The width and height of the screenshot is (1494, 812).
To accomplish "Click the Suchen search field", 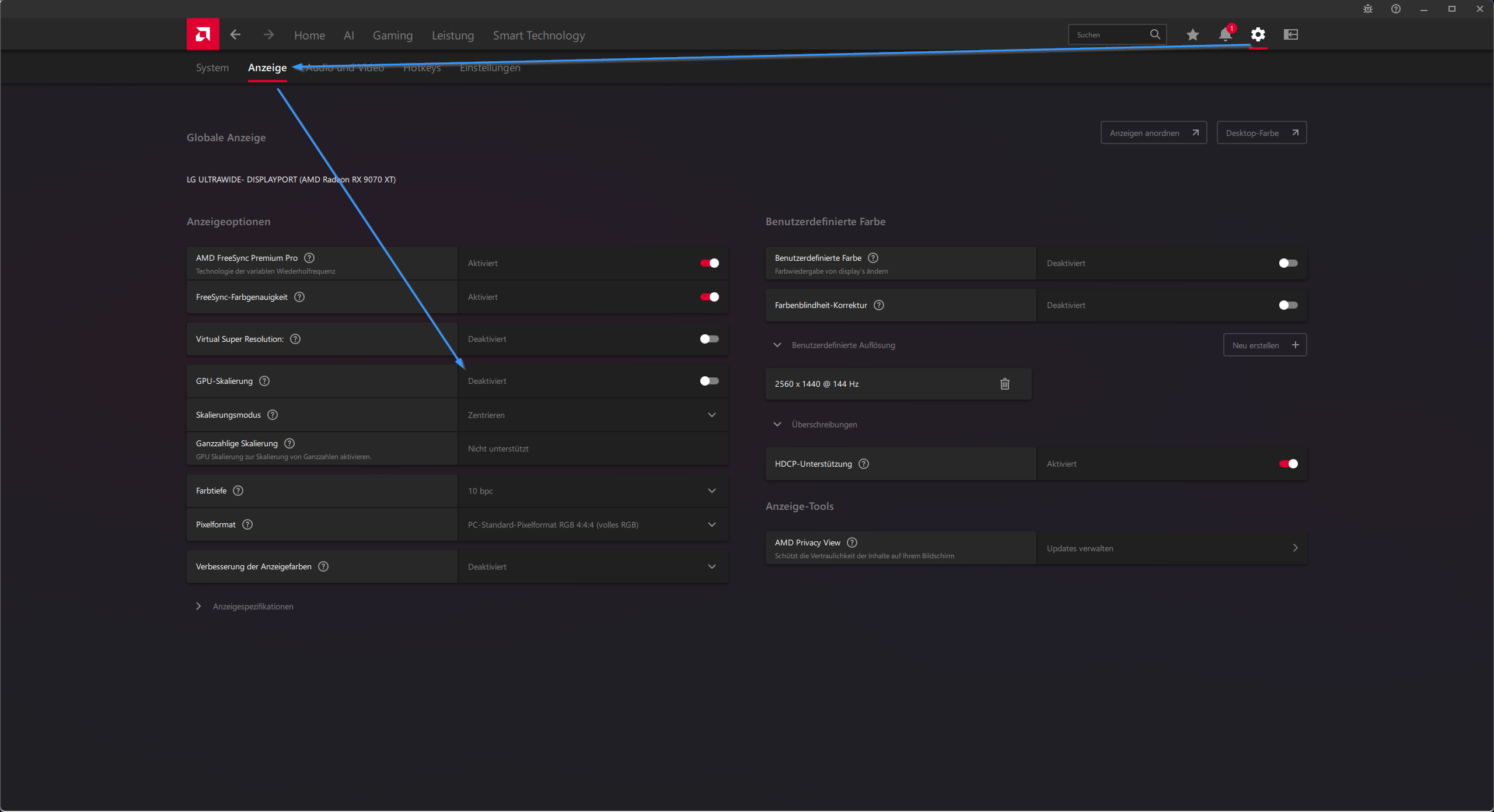I will (1109, 34).
